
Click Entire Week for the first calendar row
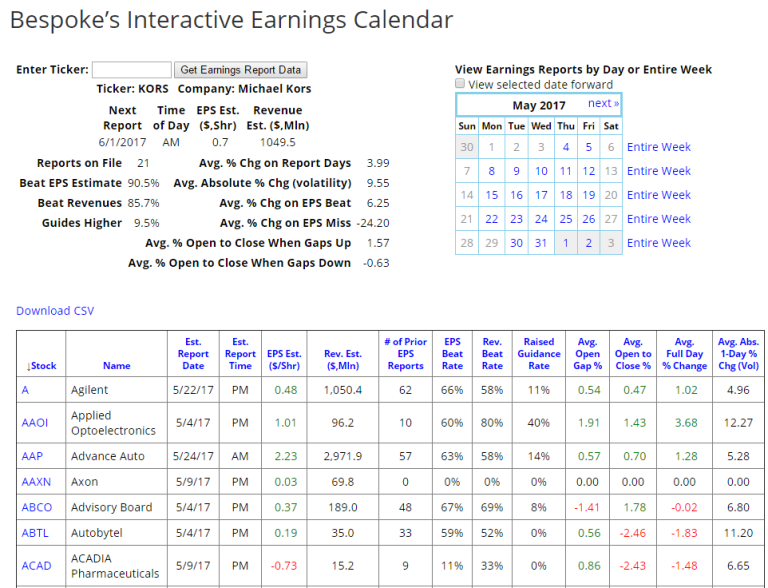(x=658, y=147)
